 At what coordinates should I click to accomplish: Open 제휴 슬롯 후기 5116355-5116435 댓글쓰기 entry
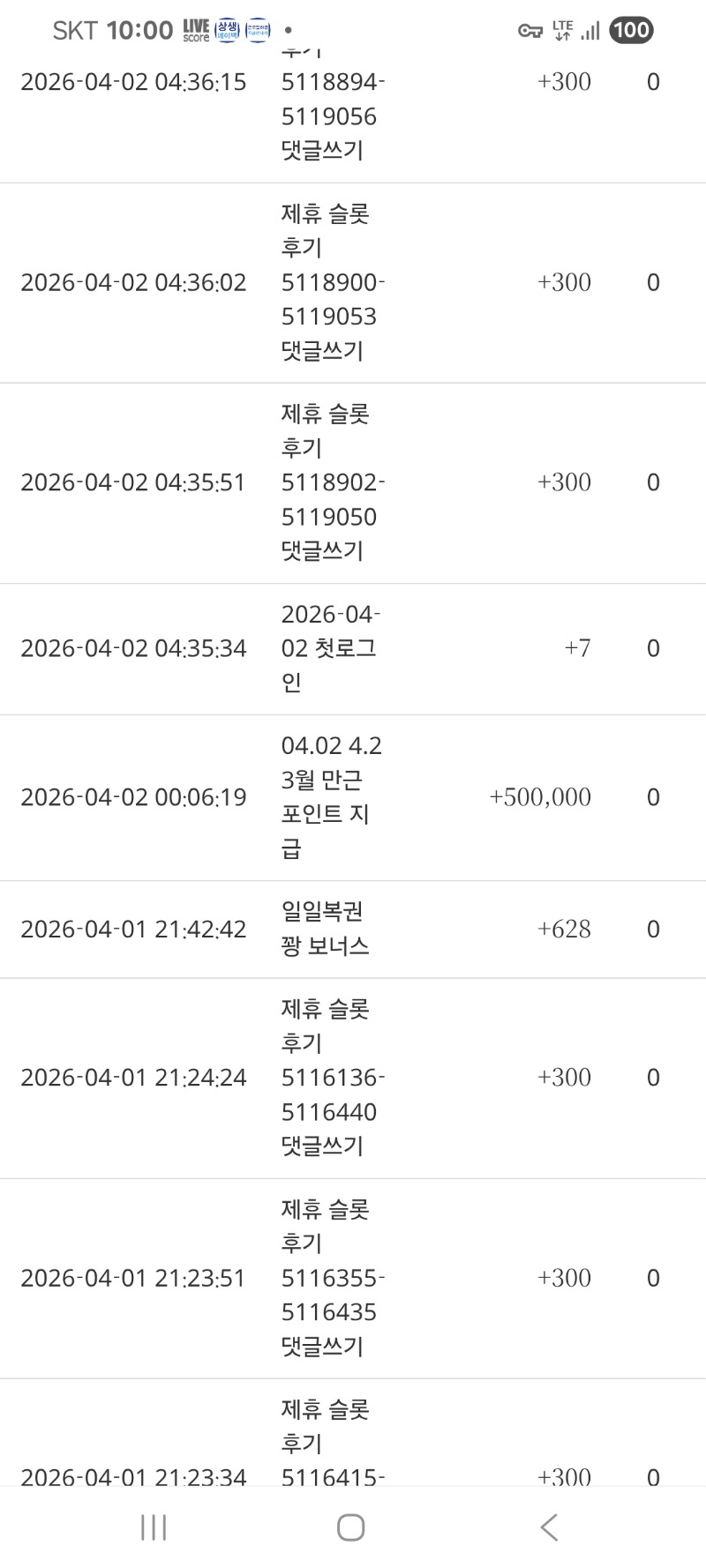pos(333,1278)
